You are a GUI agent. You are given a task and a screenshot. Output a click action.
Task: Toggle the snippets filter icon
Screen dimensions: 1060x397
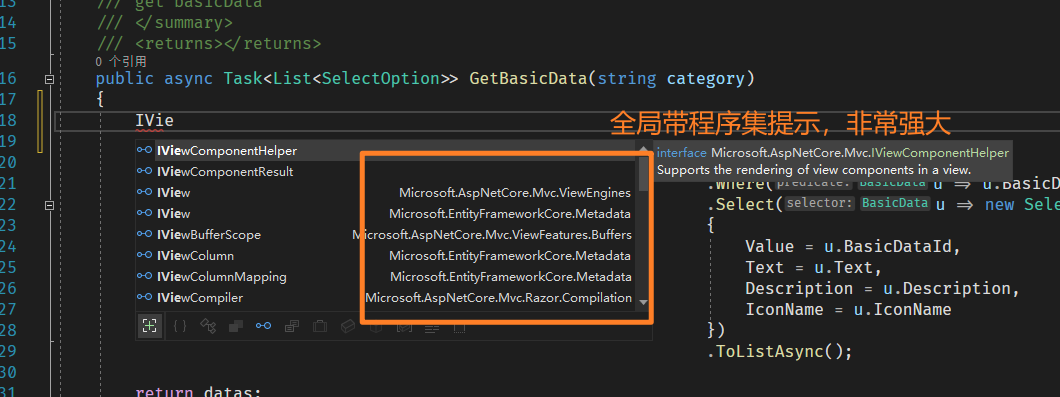[x=459, y=327]
